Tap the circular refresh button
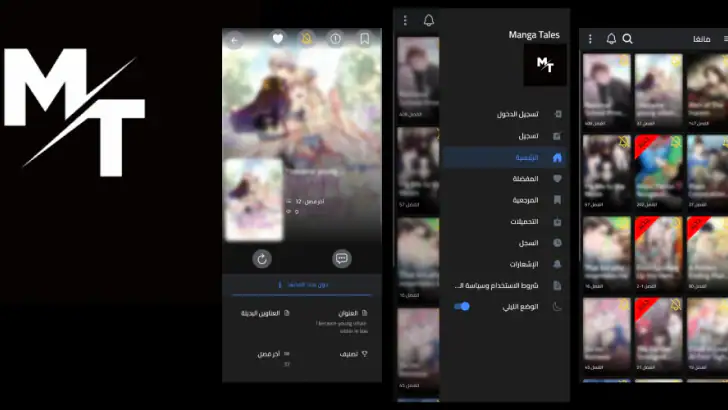 coord(262,259)
